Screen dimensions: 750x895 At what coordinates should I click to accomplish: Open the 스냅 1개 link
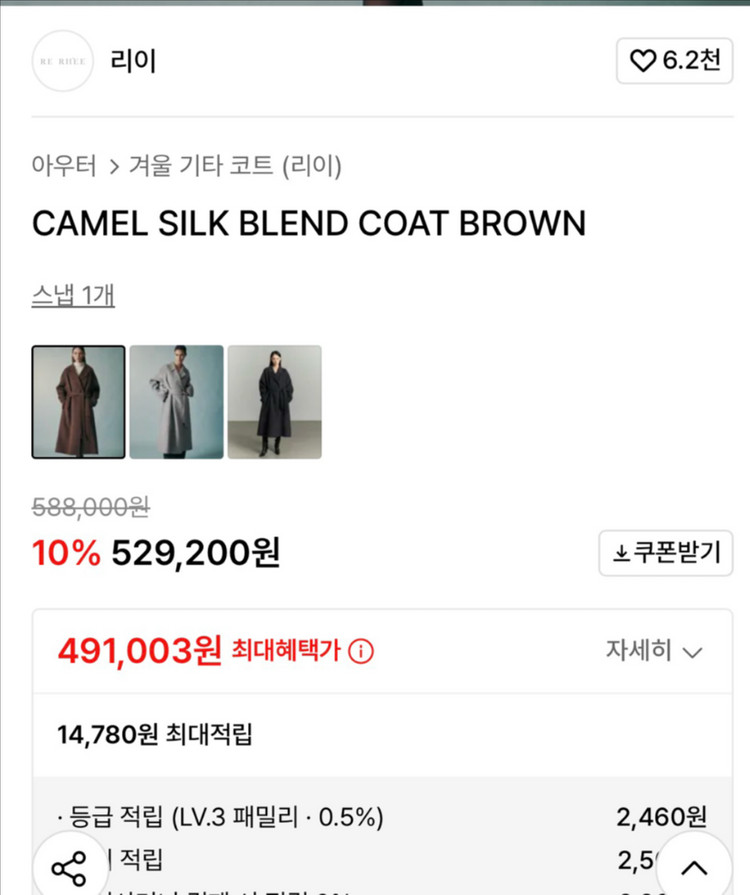coord(73,296)
